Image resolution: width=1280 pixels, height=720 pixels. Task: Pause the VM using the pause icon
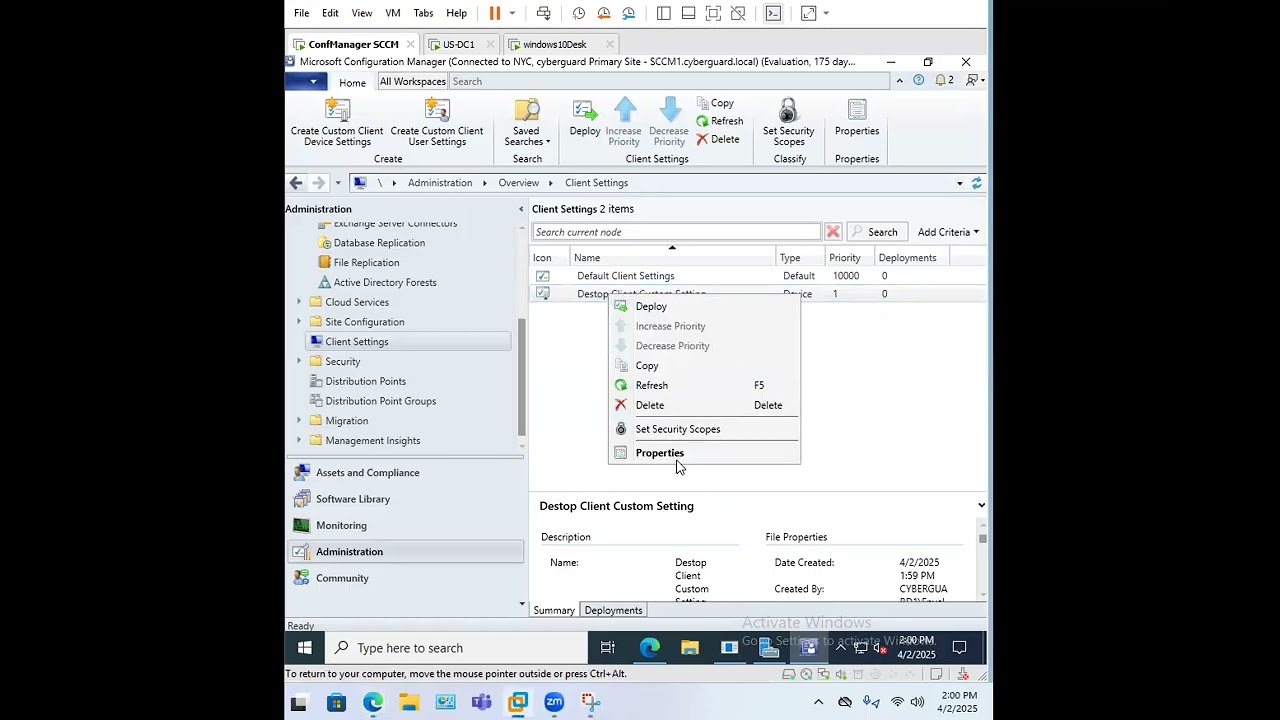(x=494, y=13)
